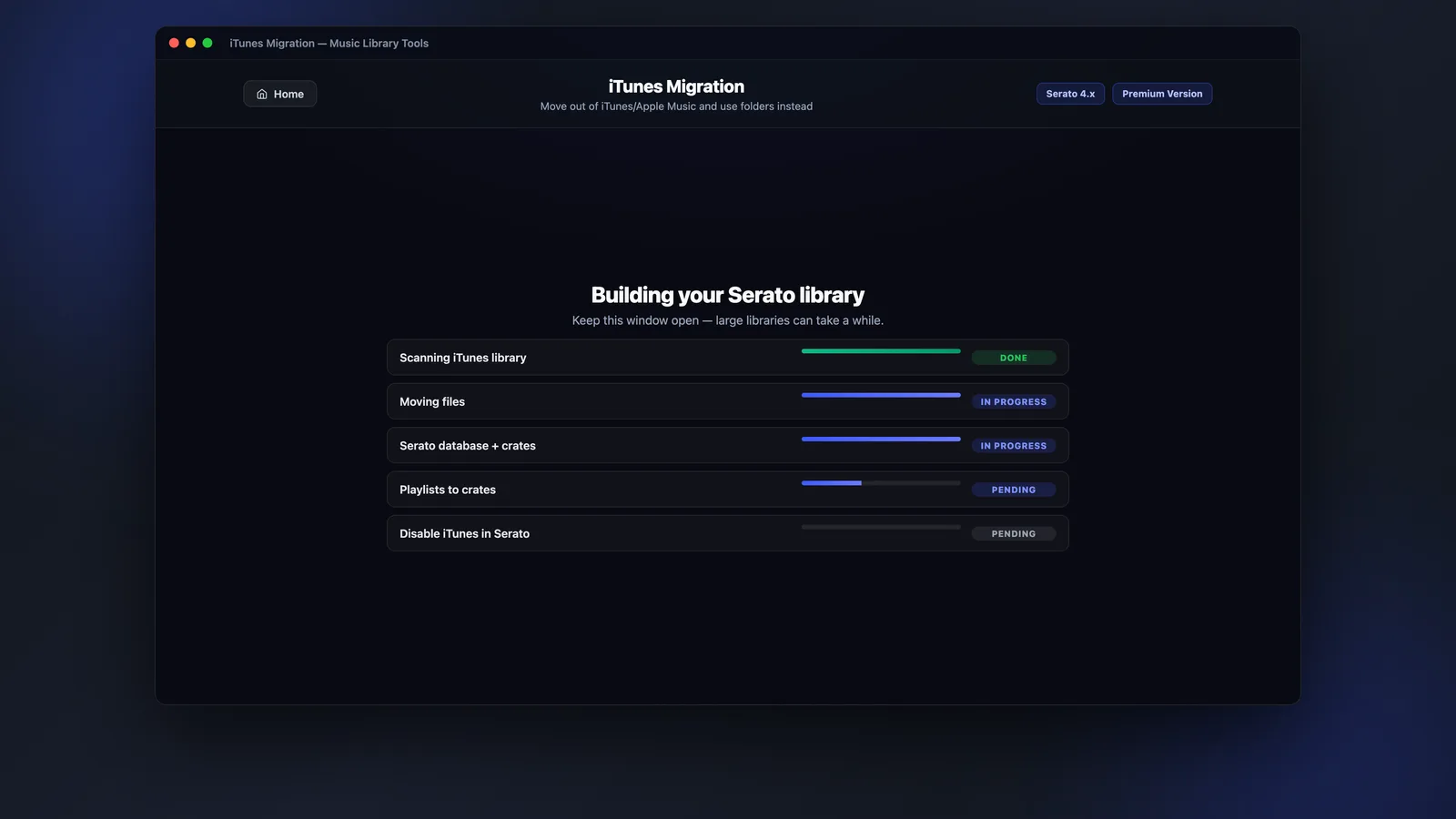Click the DONE status badge
This screenshot has width=1456, height=819.
point(1014,358)
